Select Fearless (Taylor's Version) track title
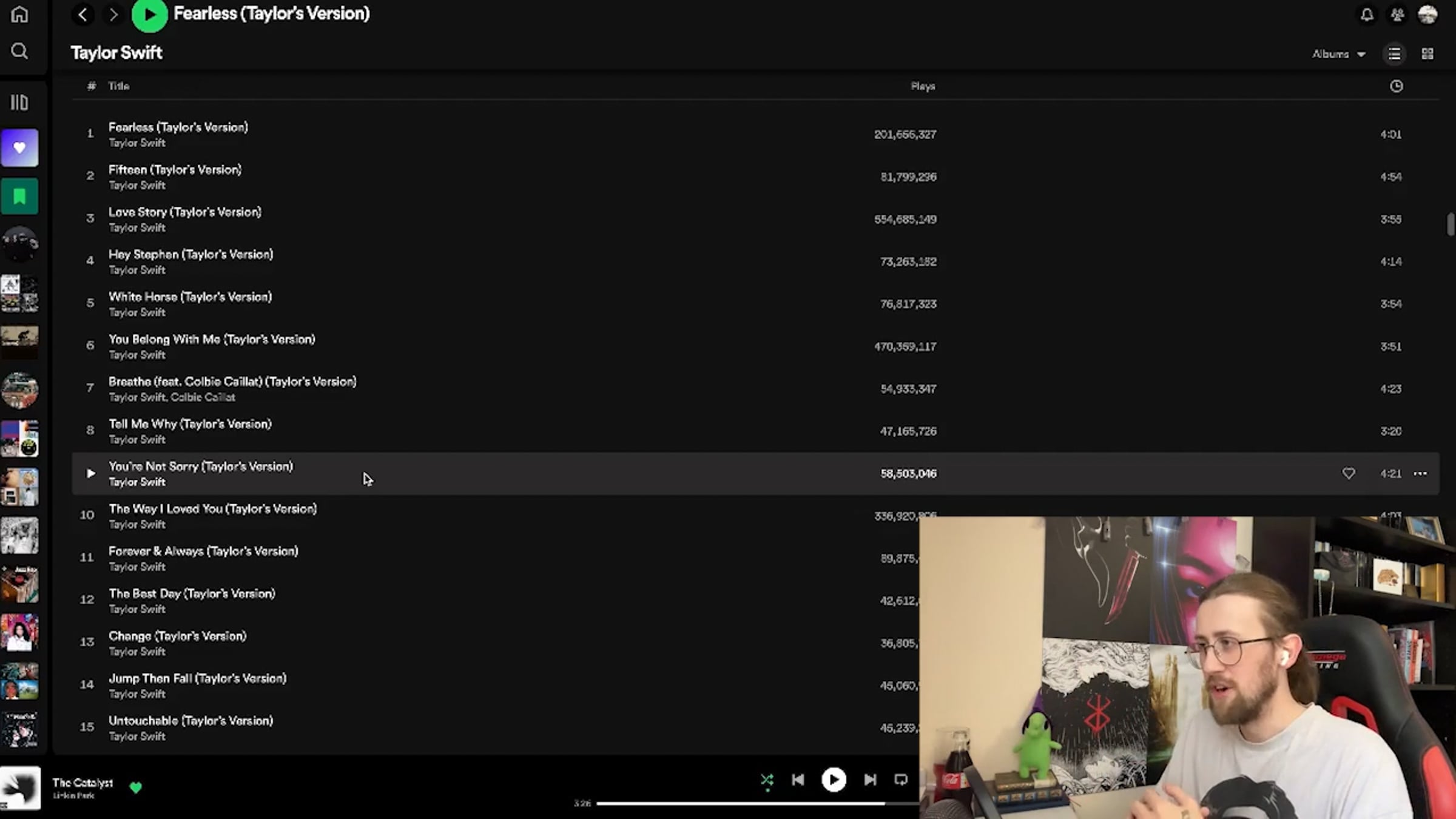Image resolution: width=1456 pixels, height=819 pixels. click(x=178, y=127)
